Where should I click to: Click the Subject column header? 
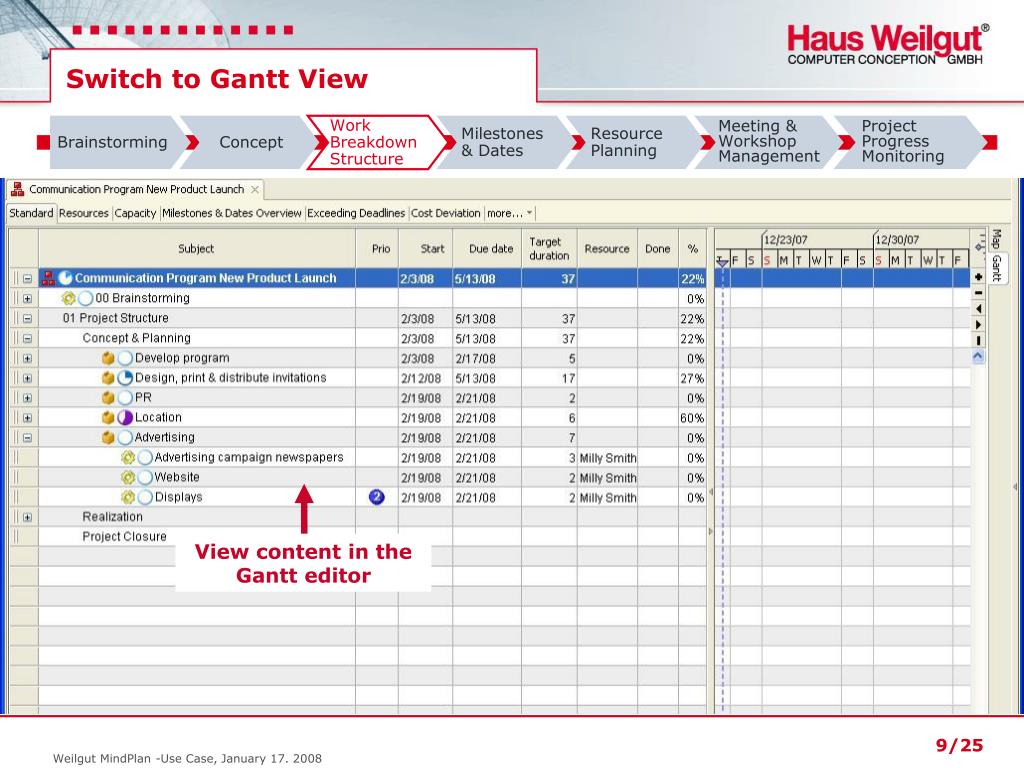coord(197,249)
